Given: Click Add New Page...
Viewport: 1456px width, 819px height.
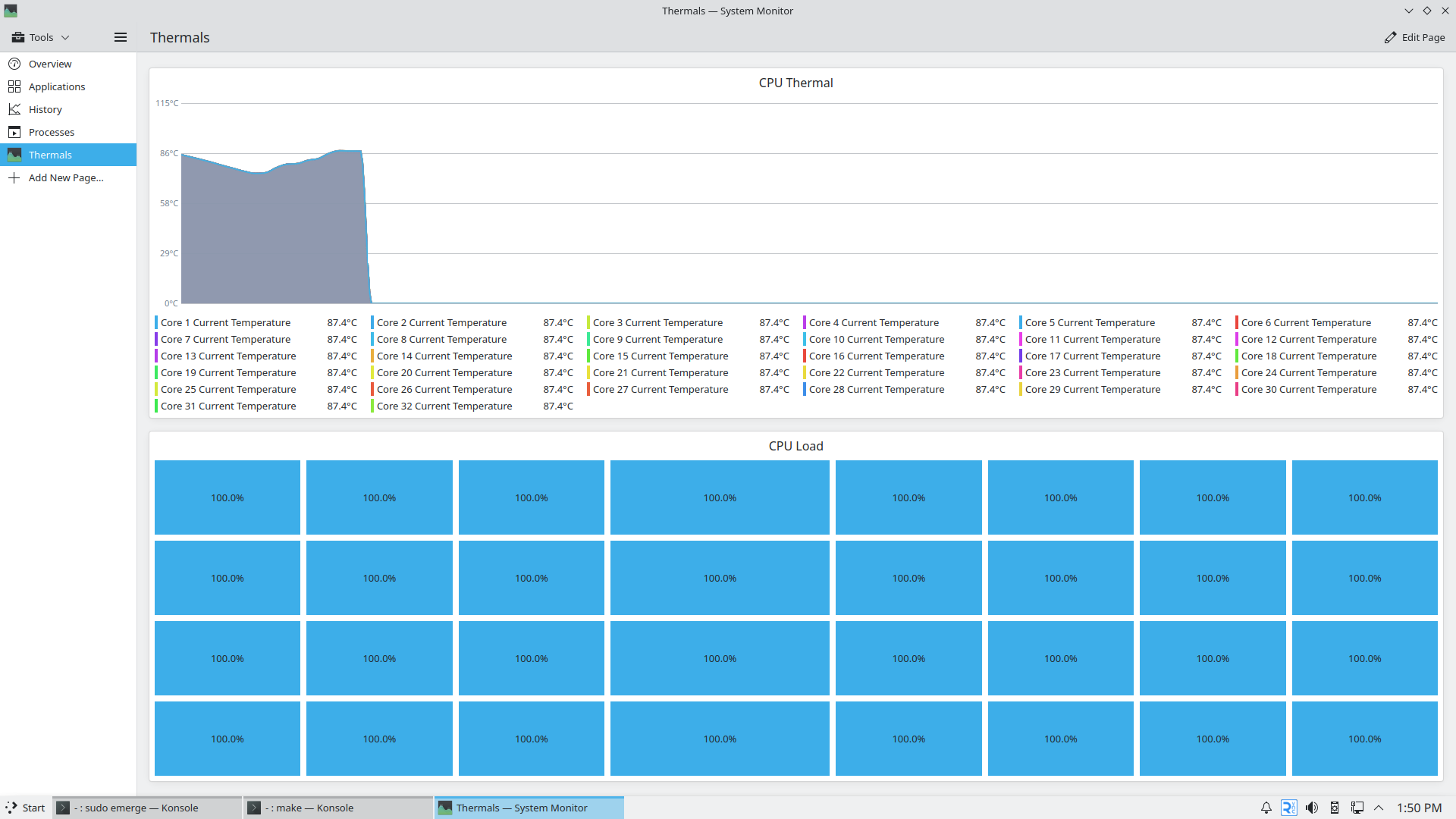Looking at the screenshot, I should [68, 177].
